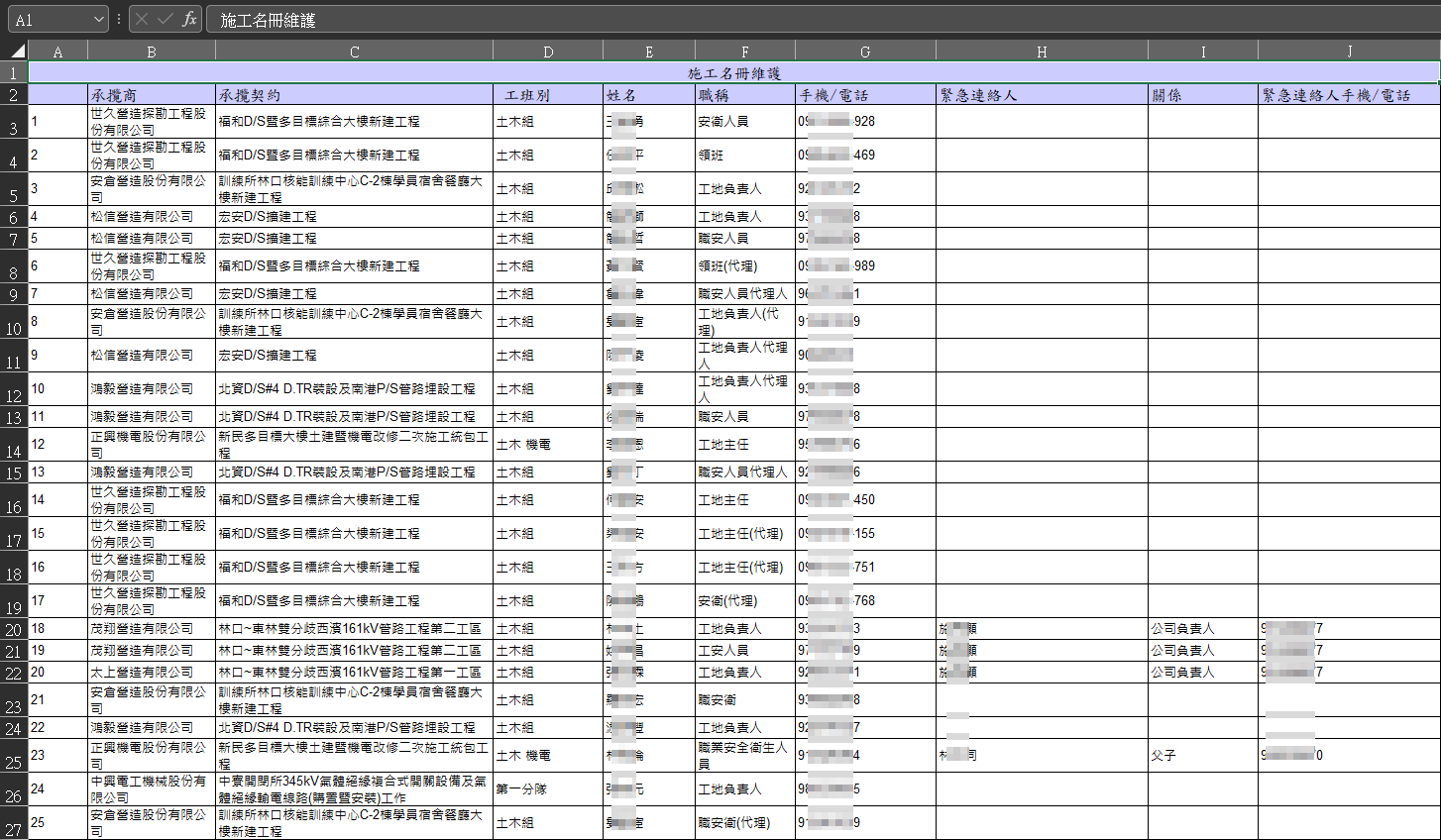This screenshot has height=840, width=1441.
Task: Select column G header
Action: tap(865, 52)
